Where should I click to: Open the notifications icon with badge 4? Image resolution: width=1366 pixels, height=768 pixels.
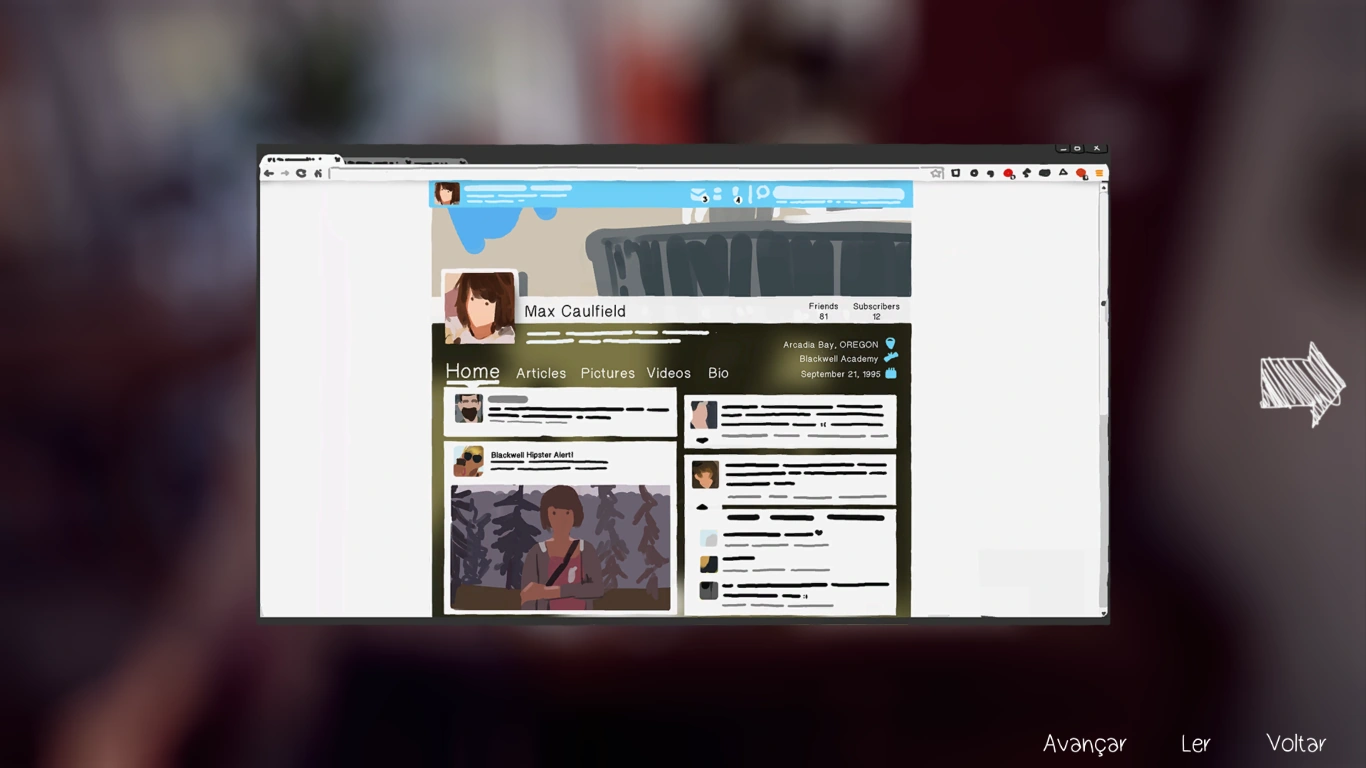(736, 194)
